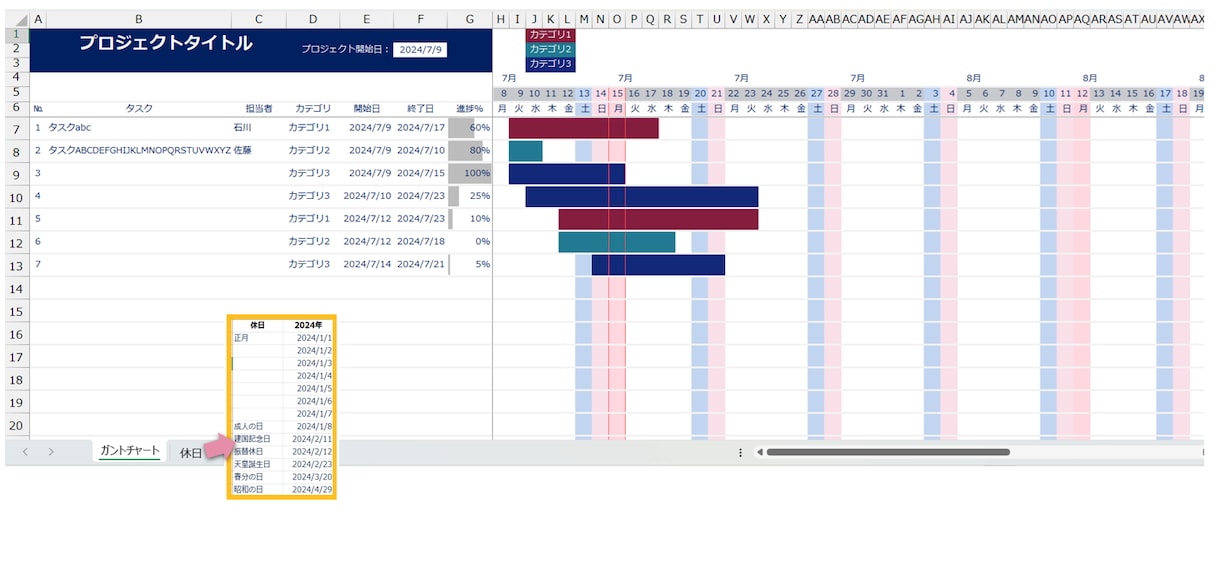Click the 100% progress cell
The height and width of the screenshot is (575, 1220).
coord(470,173)
